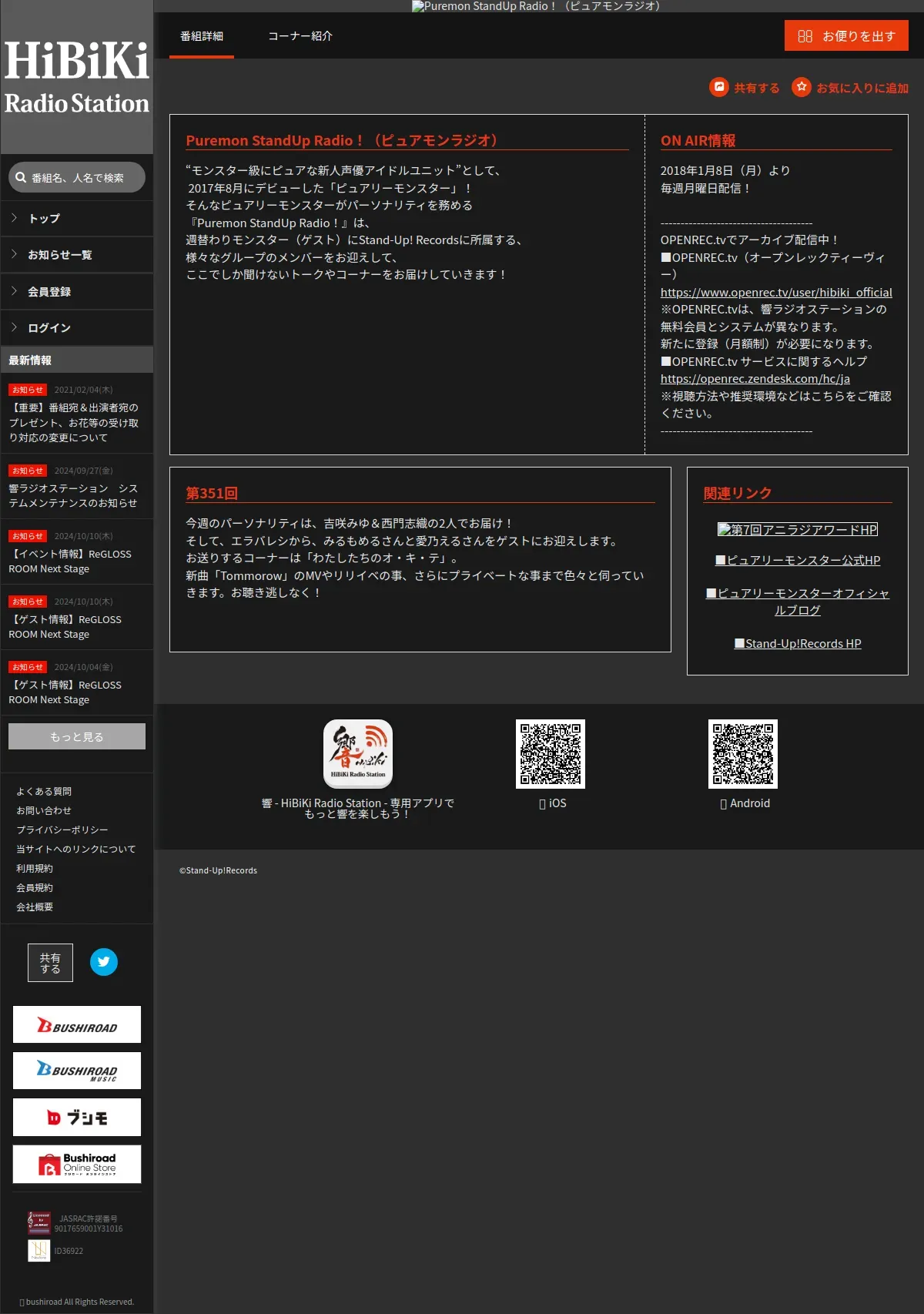Image resolution: width=924 pixels, height=1314 pixels.
Task: Open the red Bushiroad banner
Action: [x=77, y=1024]
